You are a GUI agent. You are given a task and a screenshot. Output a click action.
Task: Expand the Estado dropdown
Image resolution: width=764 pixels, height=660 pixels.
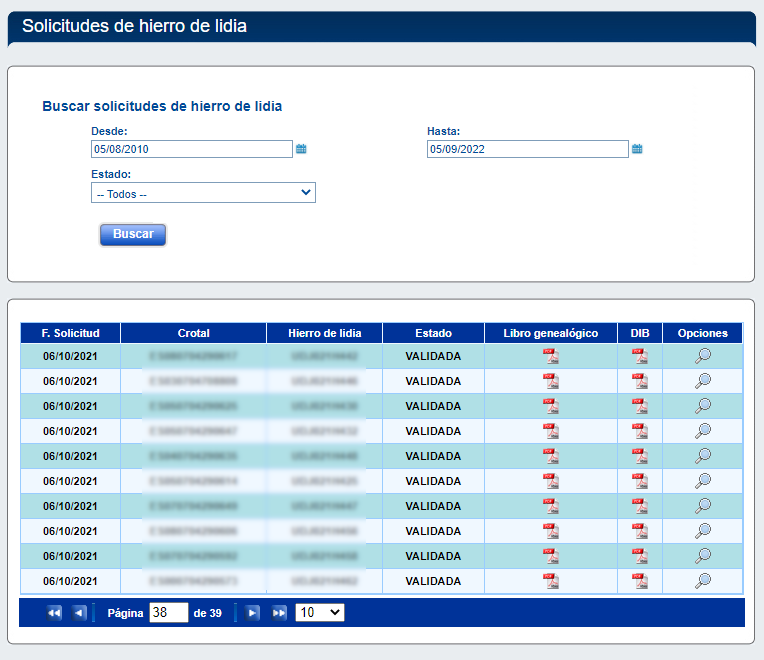(x=203, y=193)
